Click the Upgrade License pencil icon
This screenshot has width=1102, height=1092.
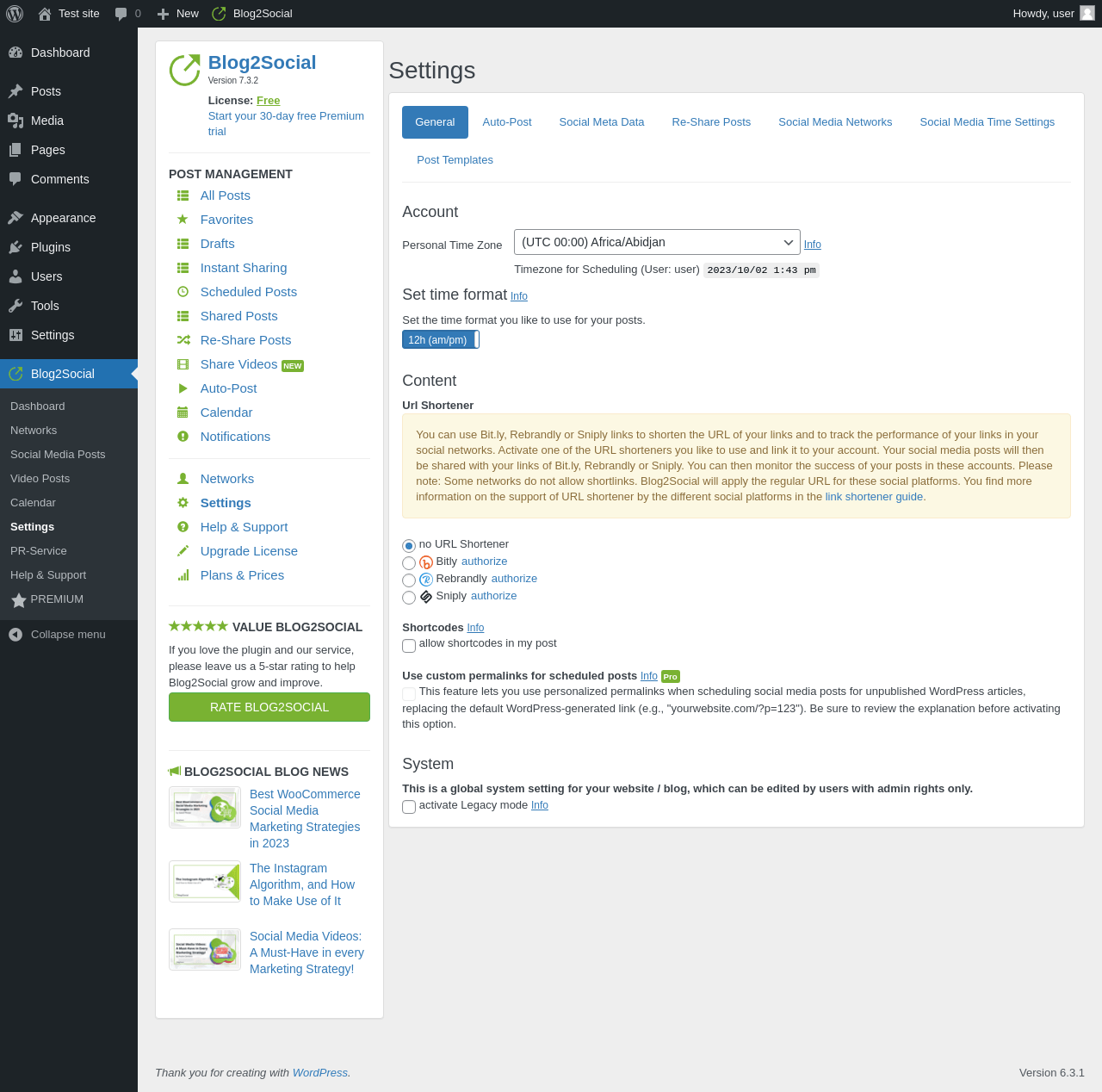coord(183,551)
